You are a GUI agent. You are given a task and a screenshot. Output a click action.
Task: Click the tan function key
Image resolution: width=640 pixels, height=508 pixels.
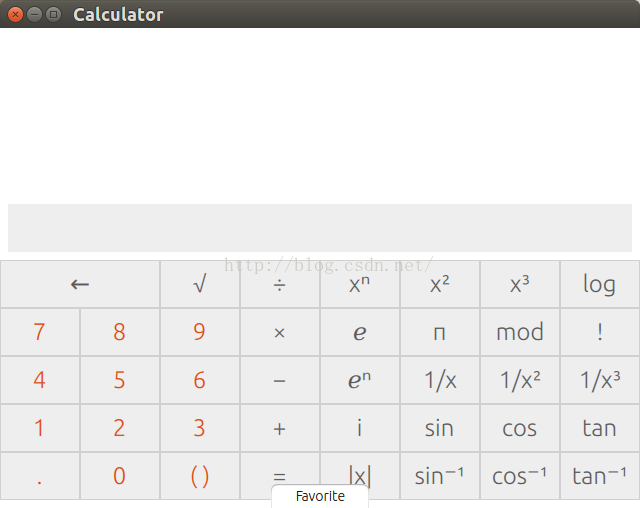click(x=600, y=428)
